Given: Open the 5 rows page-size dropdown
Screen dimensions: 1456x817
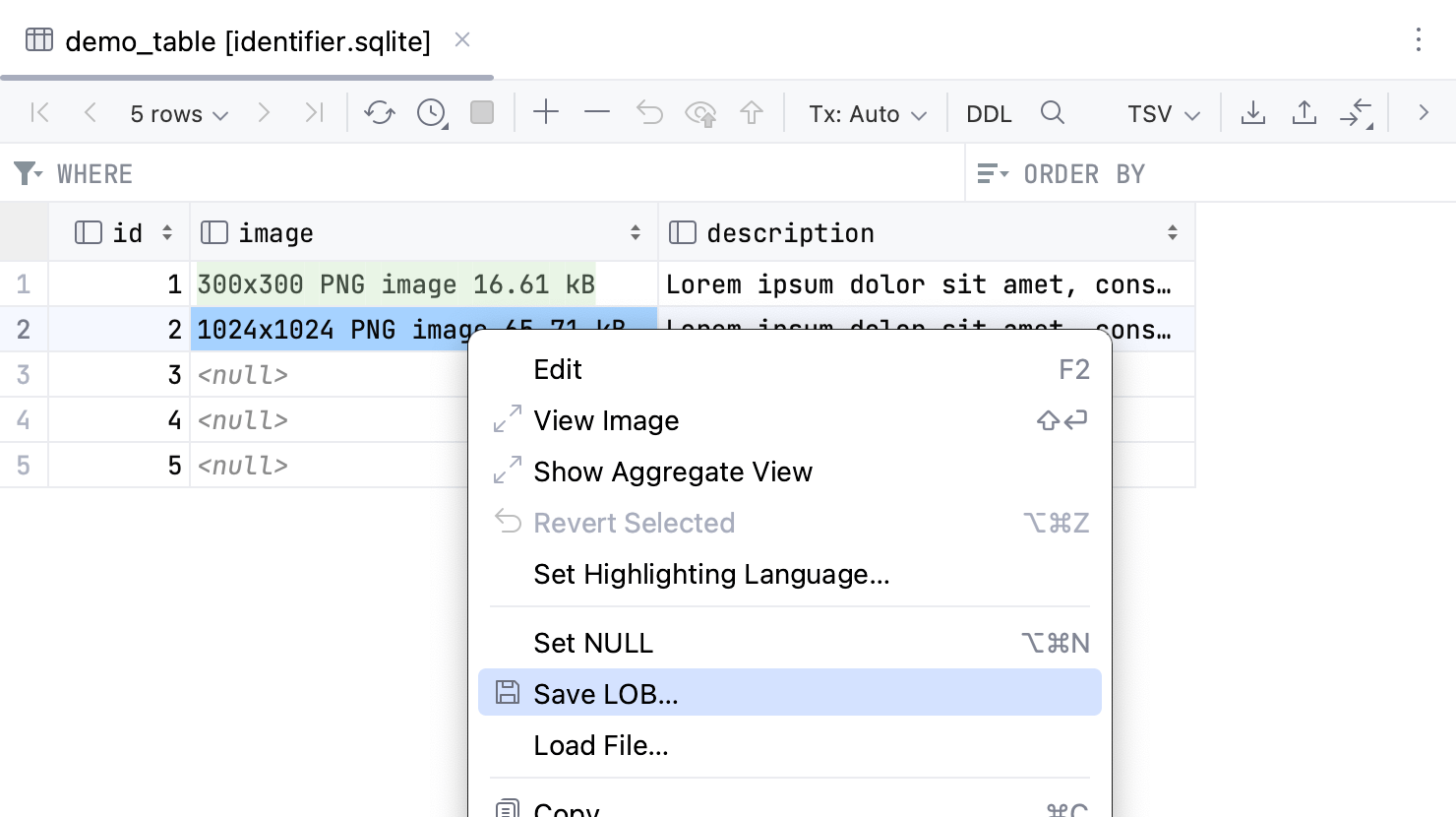Looking at the screenshot, I should click(x=177, y=113).
